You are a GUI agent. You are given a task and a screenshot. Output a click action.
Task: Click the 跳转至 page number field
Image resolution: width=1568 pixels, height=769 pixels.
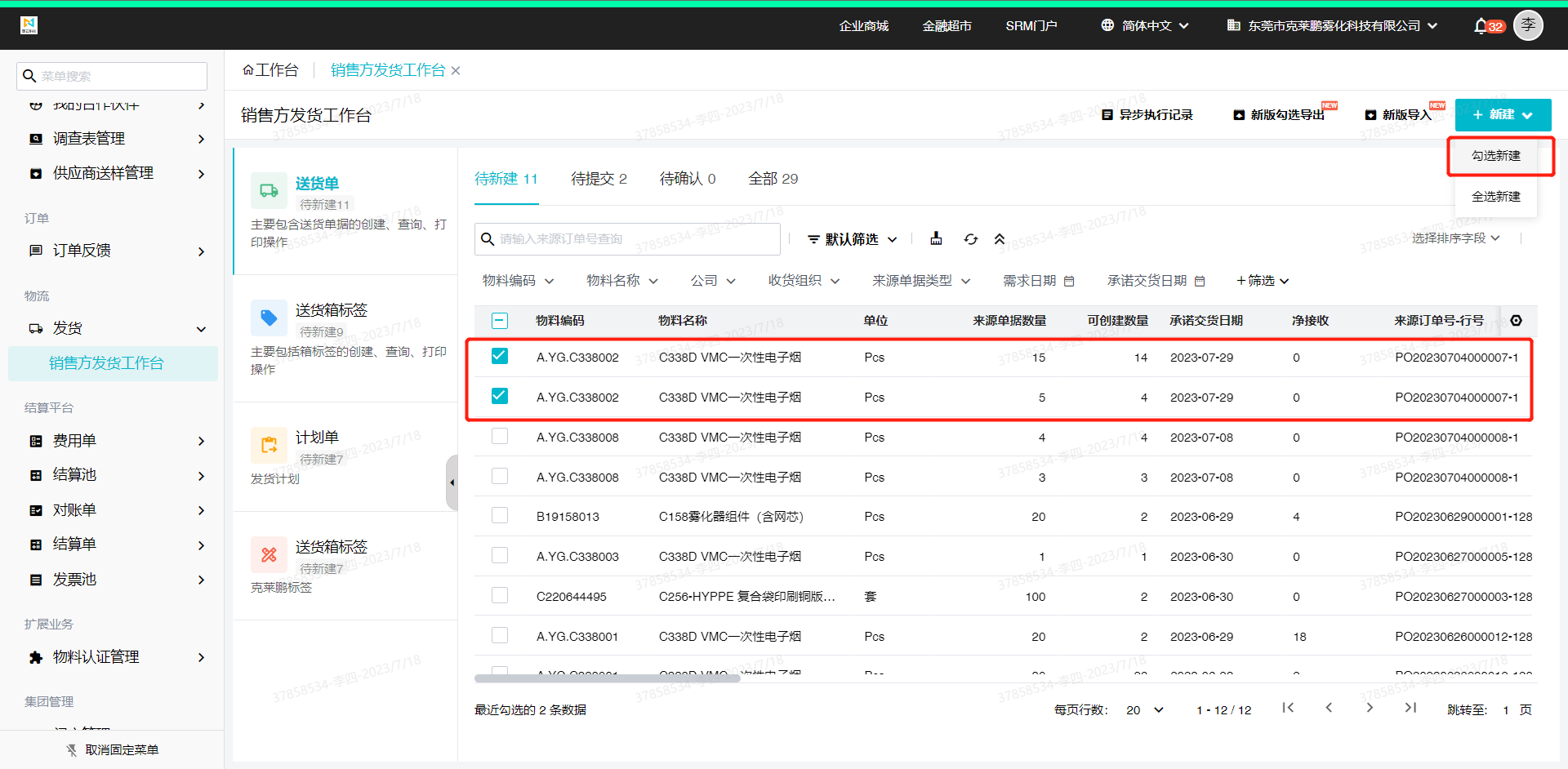click(x=1505, y=710)
